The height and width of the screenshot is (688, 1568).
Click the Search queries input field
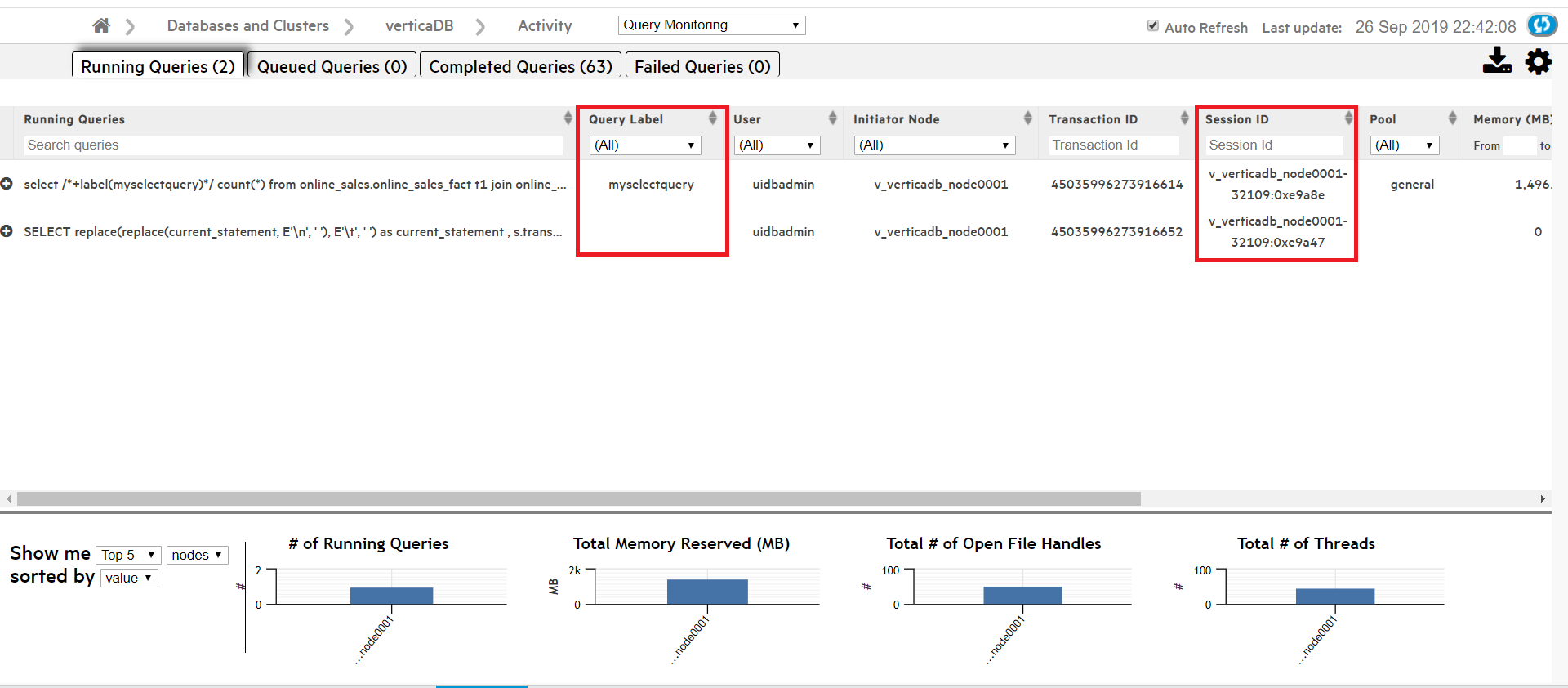(294, 145)
